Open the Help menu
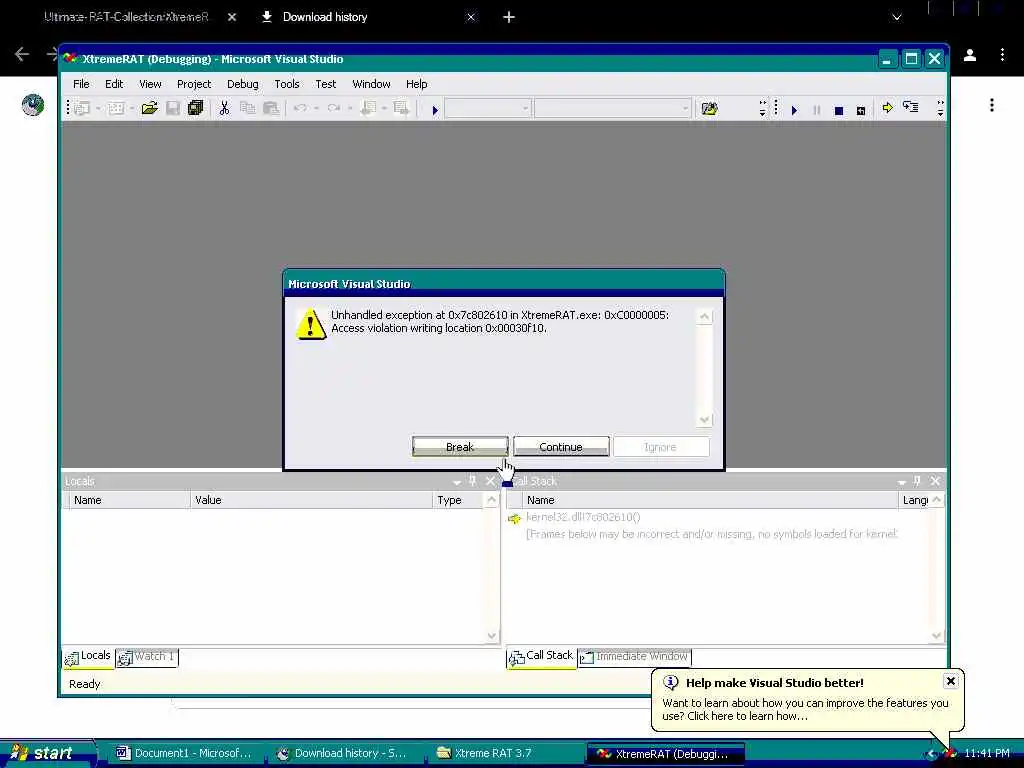The image size is (1024, 768). (416, 84)
